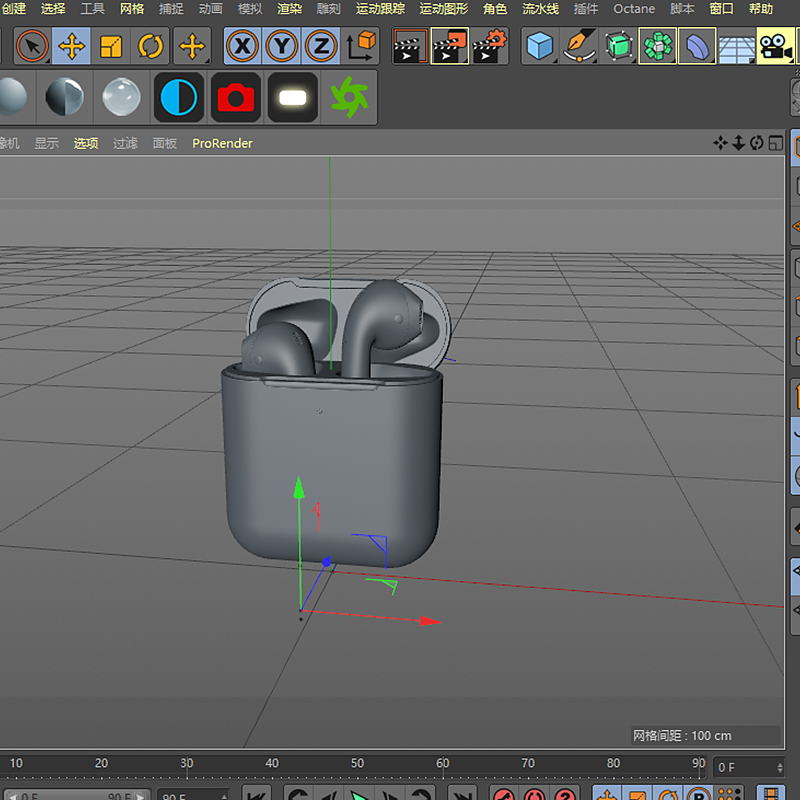Image resolution: width=800 pixels, height=800 pixels.
Task: Open the 工具 menu
Action: pos(92,9)
